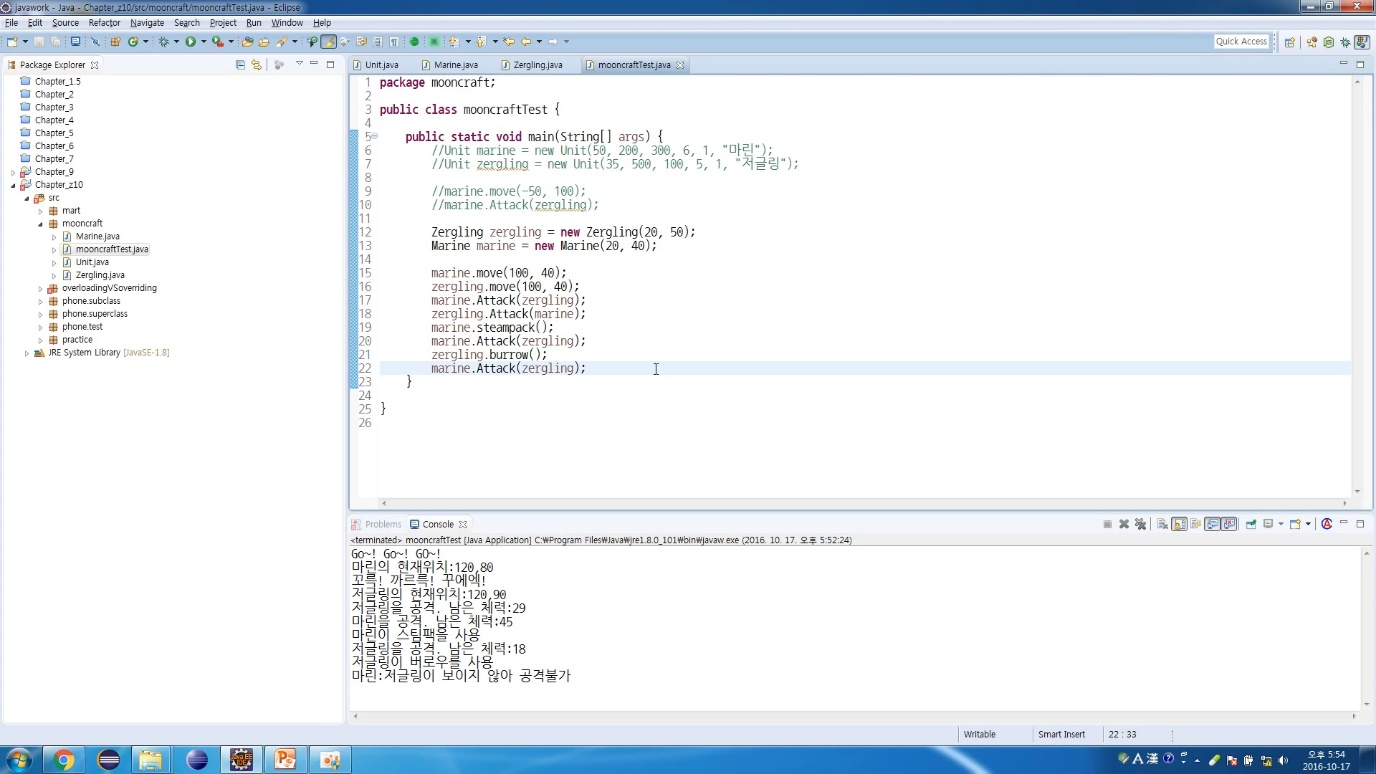Click the New file toolbar icon

pos(12,42)
